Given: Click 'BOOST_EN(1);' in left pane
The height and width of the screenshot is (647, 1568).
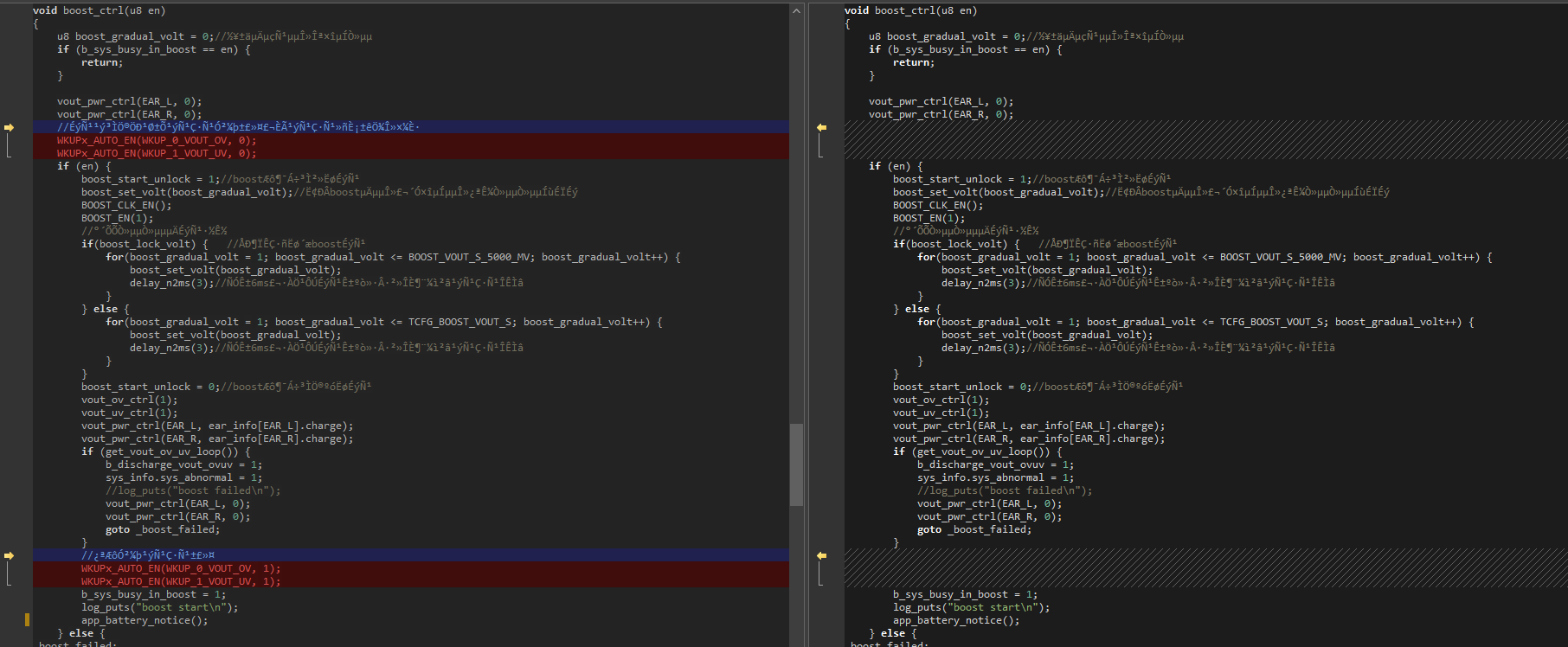Looking at the screenshot, I should tap(118, 218).
